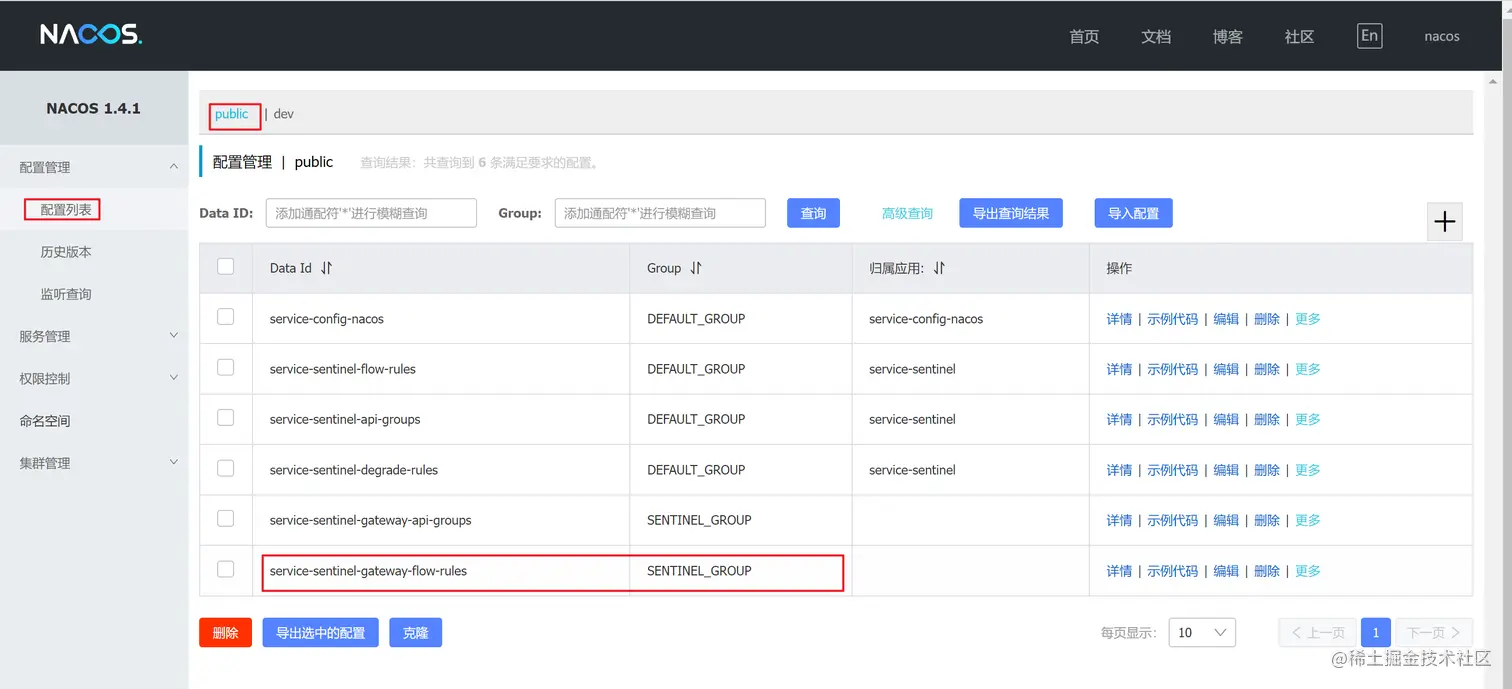This screenshot has height=689, width=1512.
Task: Open 历史版本 in the sidebar
Action: click(x=66, y=252)
